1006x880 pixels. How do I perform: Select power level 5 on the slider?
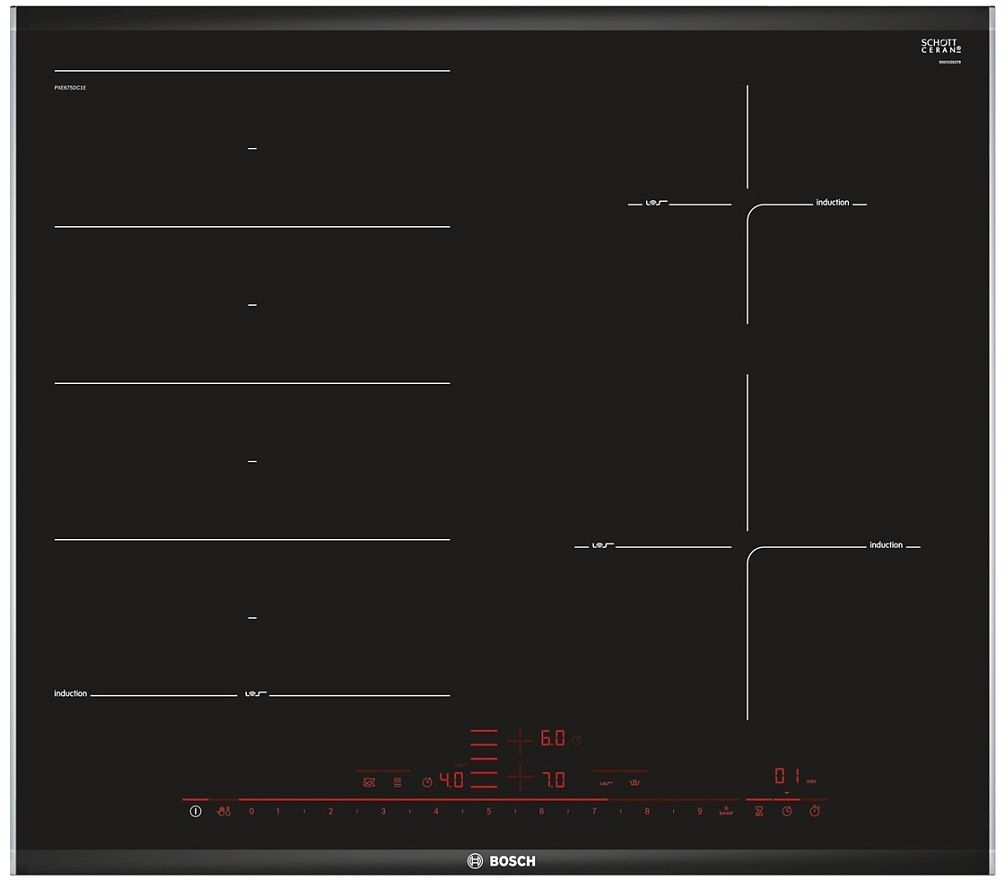tap(489, 811)
